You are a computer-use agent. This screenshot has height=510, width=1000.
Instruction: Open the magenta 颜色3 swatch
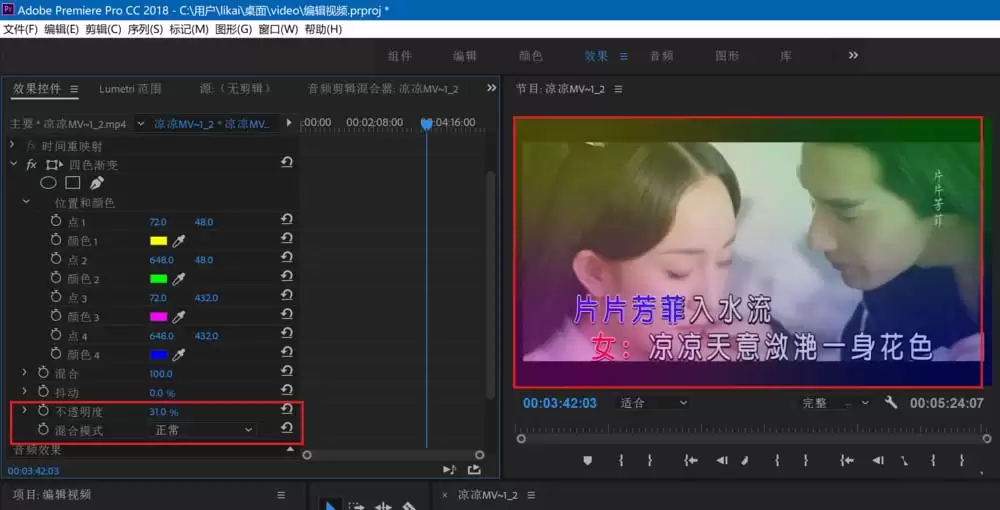[158, 317]
